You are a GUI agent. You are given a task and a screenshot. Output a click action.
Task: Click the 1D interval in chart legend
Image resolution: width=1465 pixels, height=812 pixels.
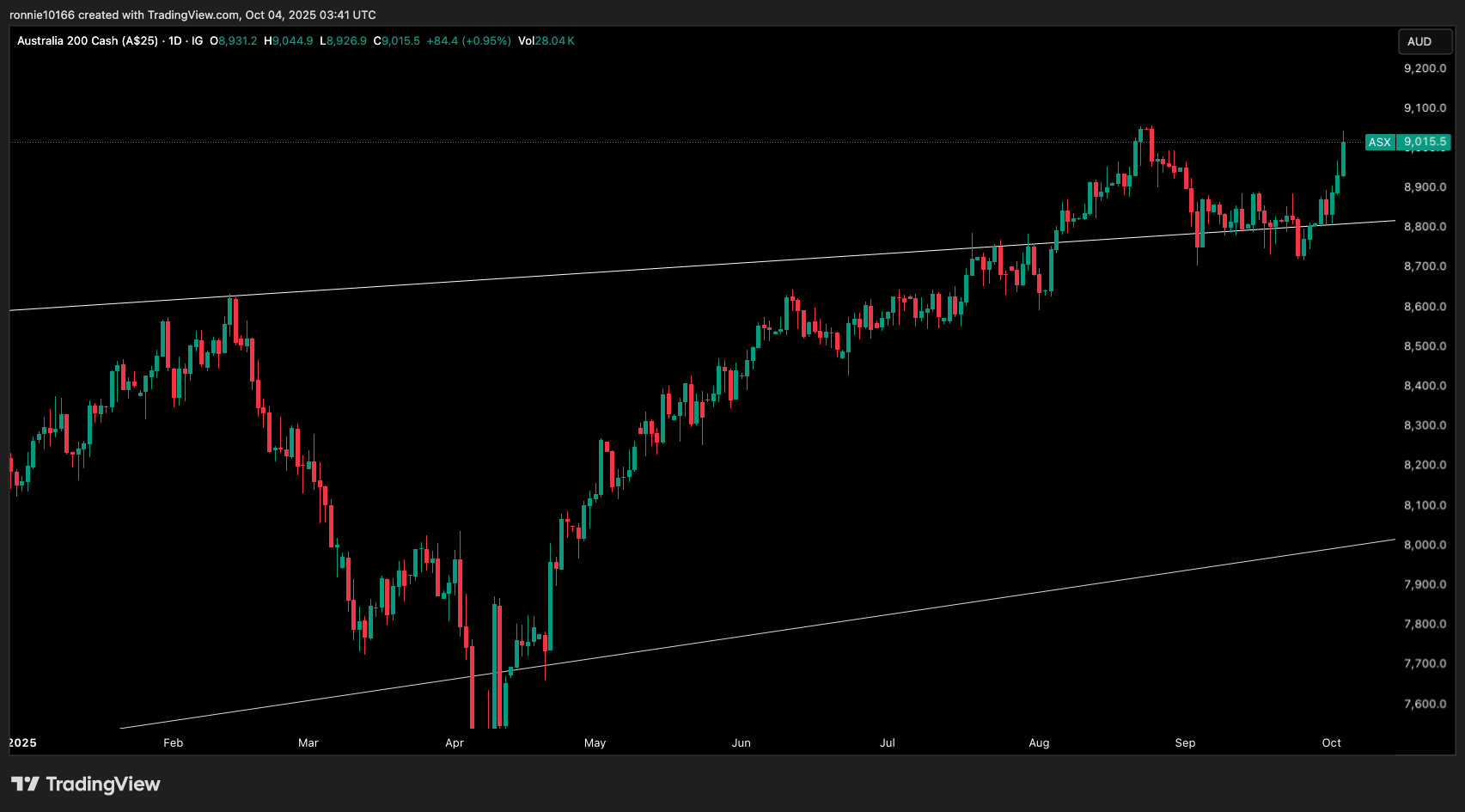click(x=175, y=41)
